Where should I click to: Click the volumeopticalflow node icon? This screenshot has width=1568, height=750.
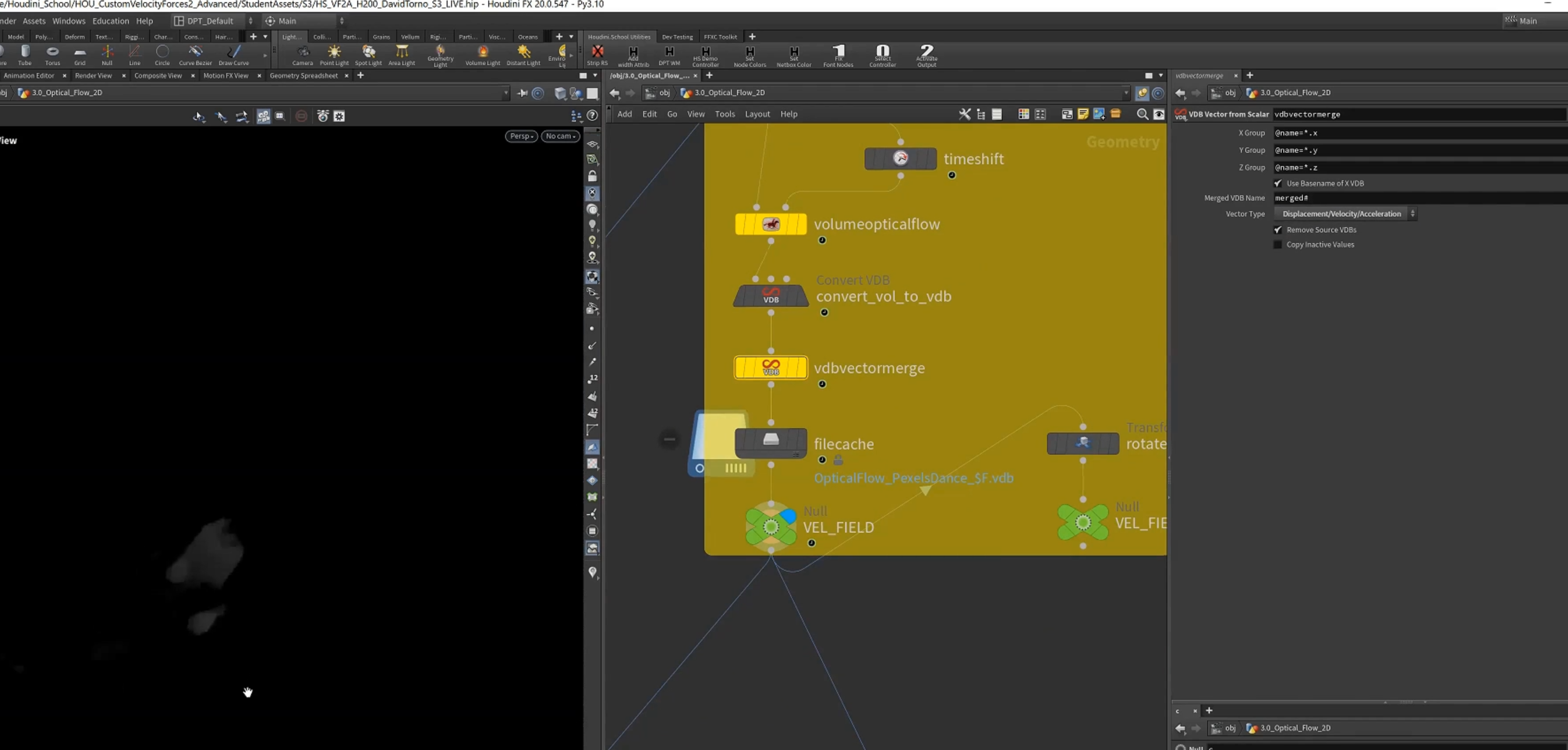771,224
